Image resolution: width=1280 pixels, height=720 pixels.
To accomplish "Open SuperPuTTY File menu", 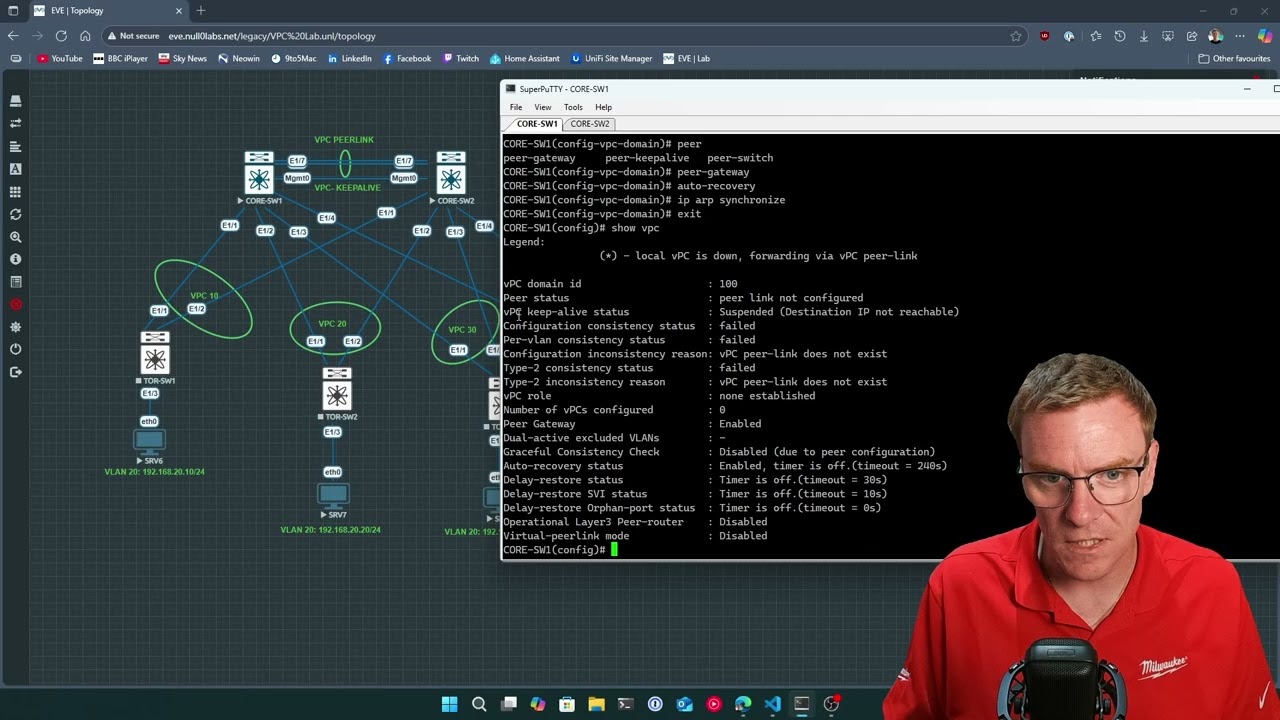I will point(516,107).
